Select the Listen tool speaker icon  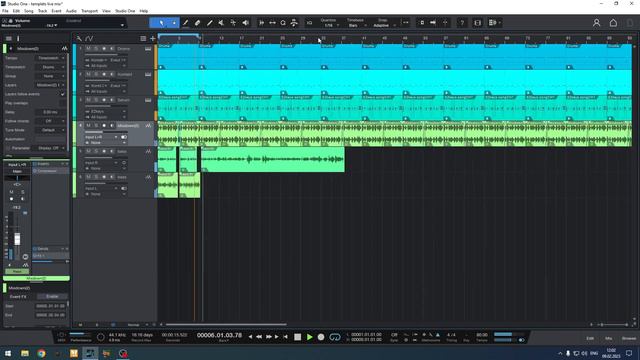246,23
